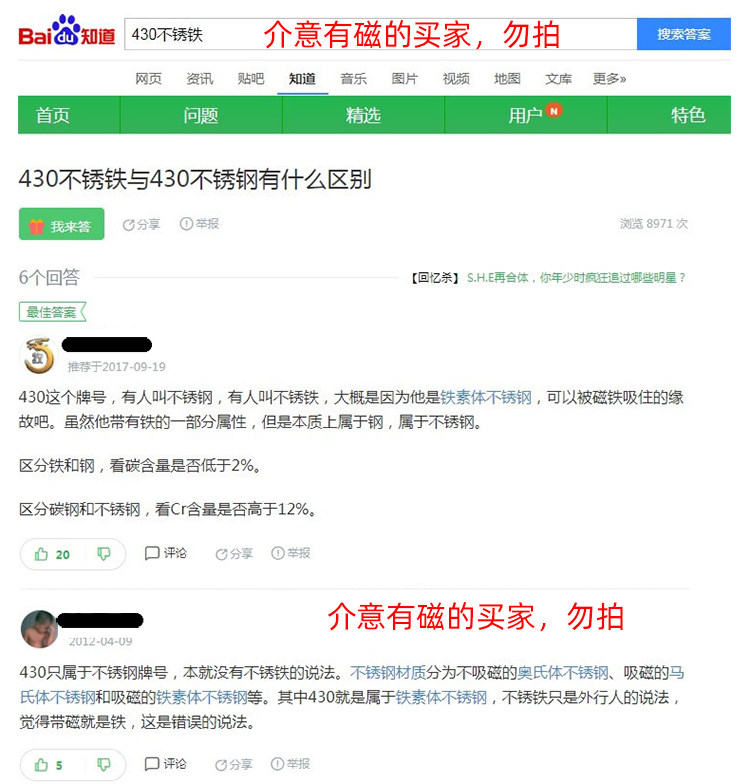The image size is (750, 784).
Task: Open the best answer's 评论 comments
Action: [166, 553]
